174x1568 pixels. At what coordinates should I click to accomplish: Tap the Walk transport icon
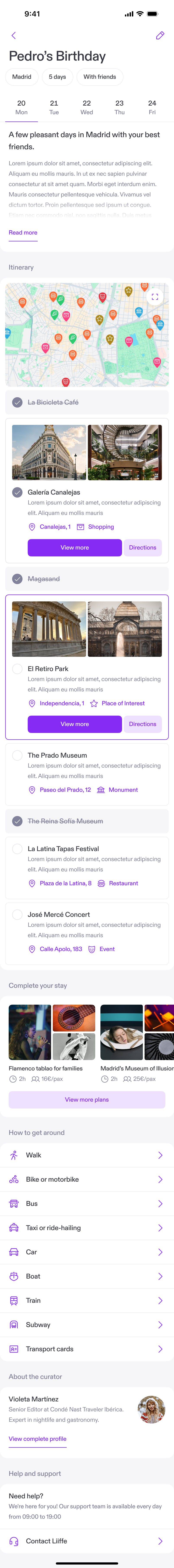(14, 1155)
